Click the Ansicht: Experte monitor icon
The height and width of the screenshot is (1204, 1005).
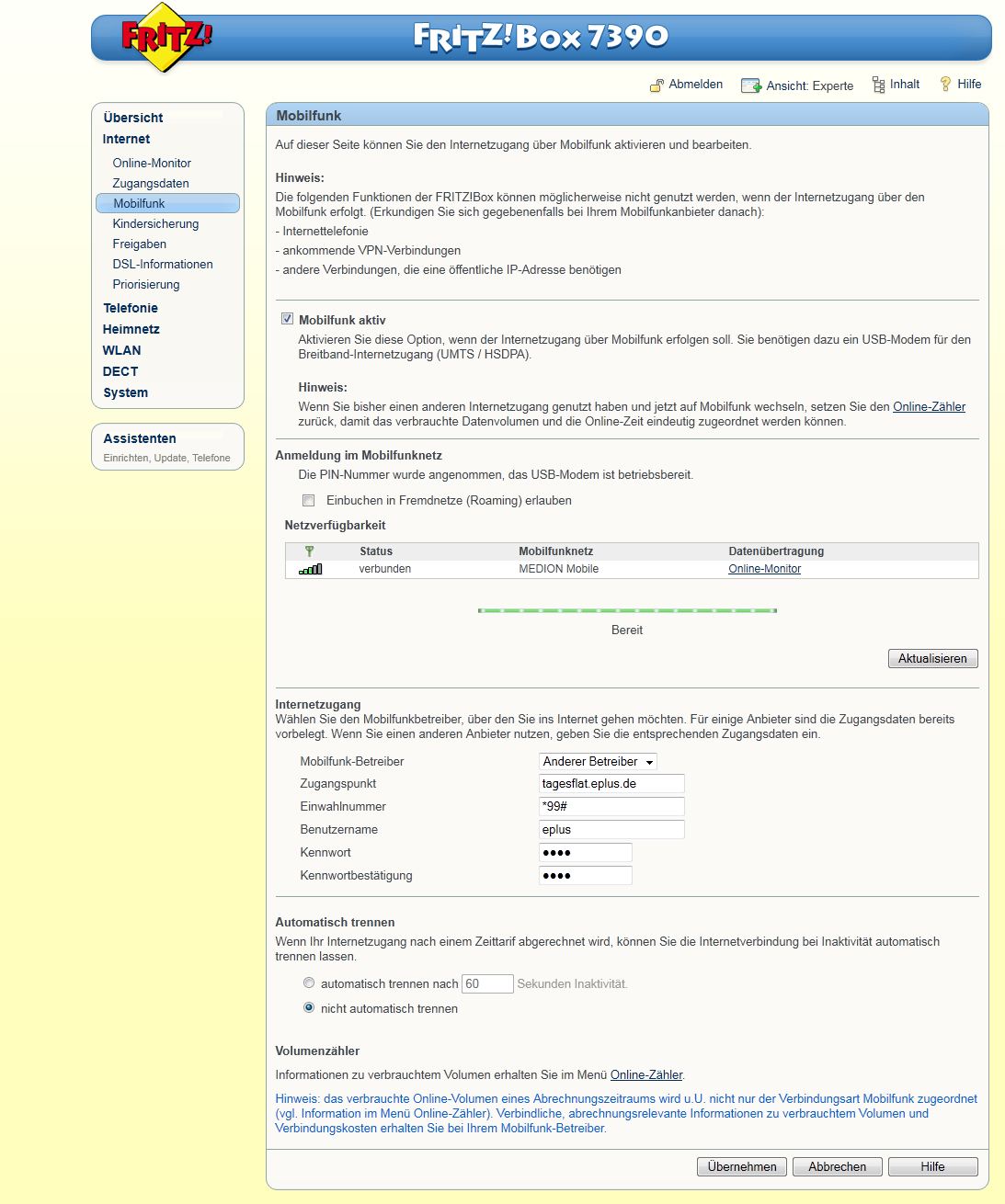click(x=751, y=85)
